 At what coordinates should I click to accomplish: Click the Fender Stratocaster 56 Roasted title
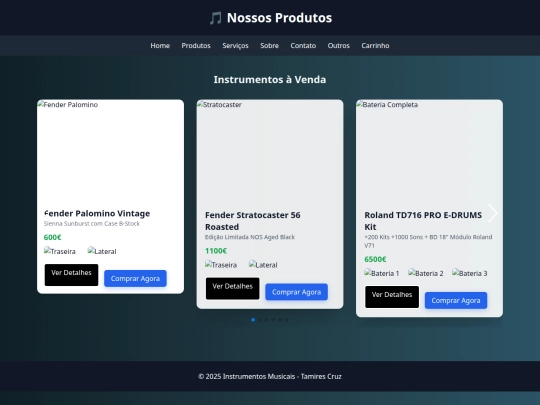(x=253, y=221)
